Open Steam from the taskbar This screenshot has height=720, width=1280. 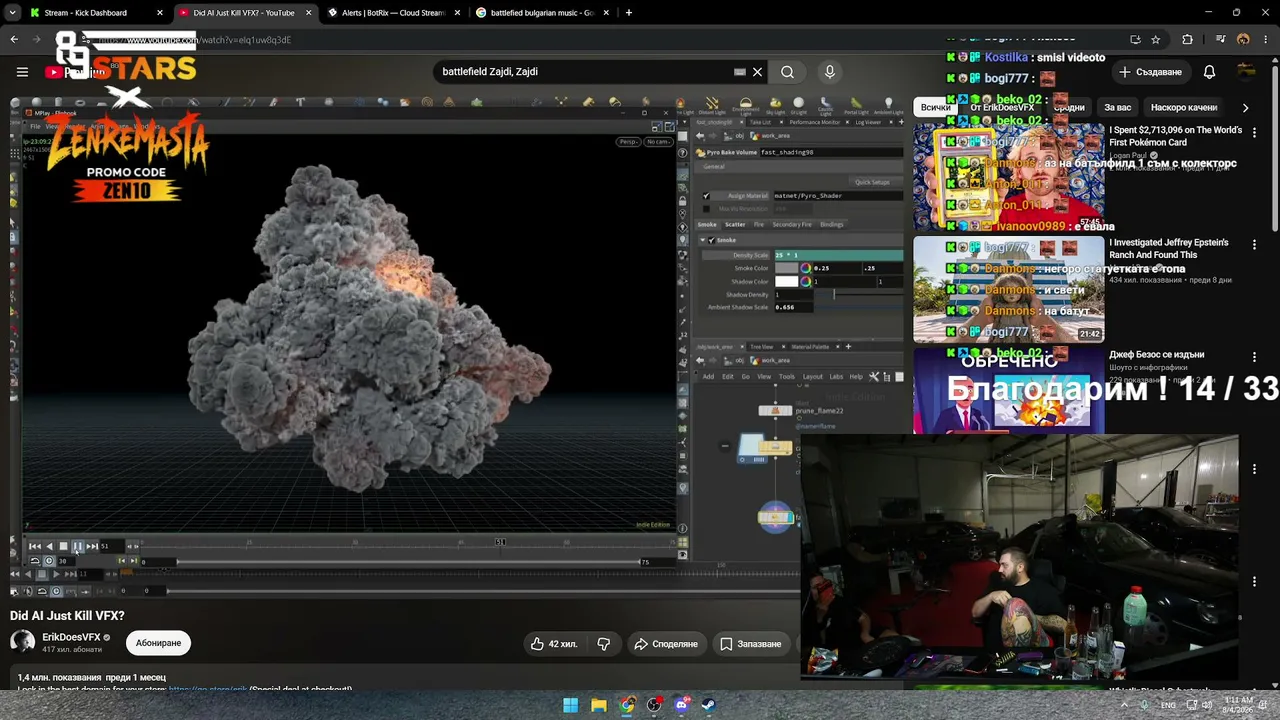coord(709,705)
